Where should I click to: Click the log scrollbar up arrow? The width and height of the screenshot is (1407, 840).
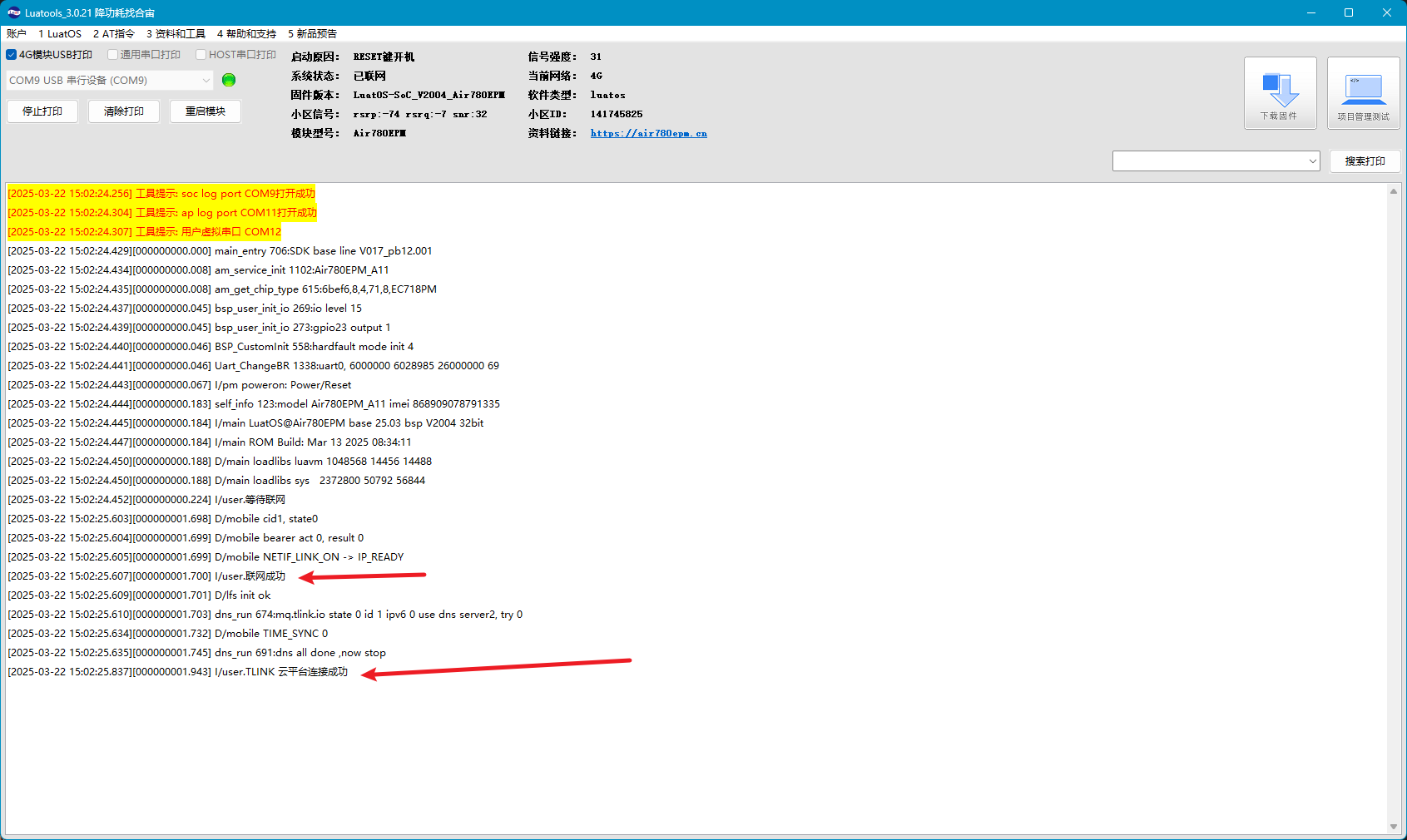1394,191
